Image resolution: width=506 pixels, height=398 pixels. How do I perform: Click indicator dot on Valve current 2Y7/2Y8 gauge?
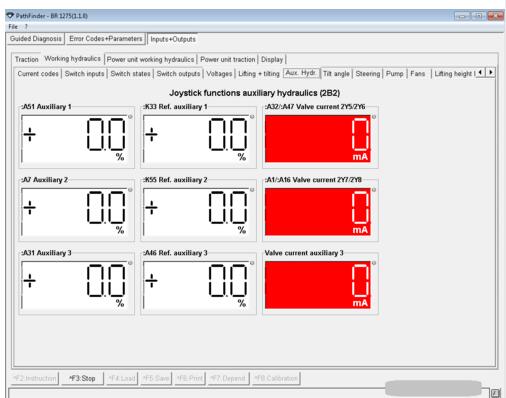click(374, 190)
